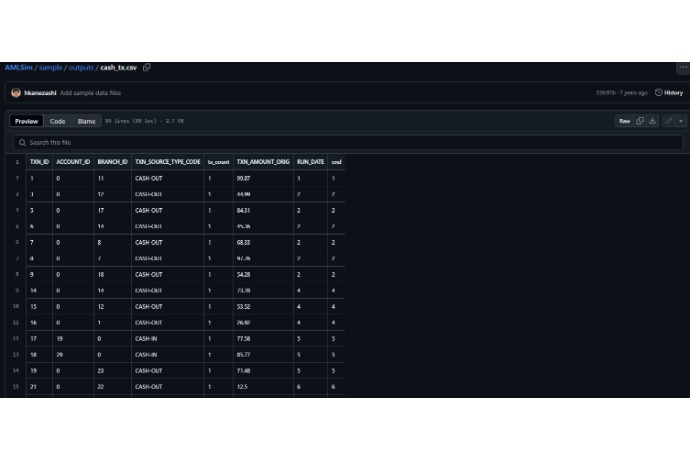This screenshot has height=460, width=690.
Task: Switch to the Preview tab
Action: 26,121
